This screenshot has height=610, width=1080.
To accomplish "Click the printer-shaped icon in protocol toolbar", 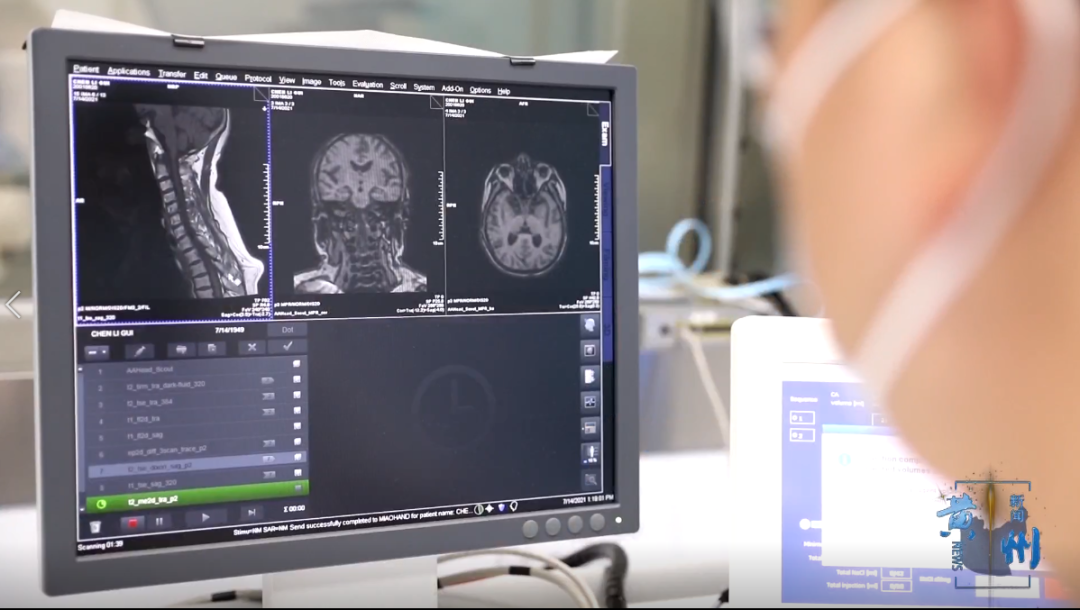I will tap(181, 350).
